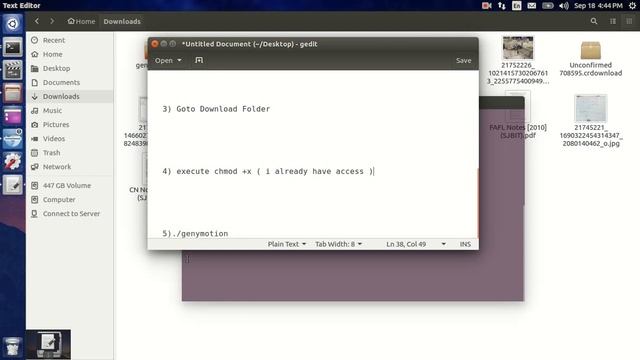Screen dimensions: 640x360
Task: Open the mail indicator in top panel
Action: coord(531,5)
